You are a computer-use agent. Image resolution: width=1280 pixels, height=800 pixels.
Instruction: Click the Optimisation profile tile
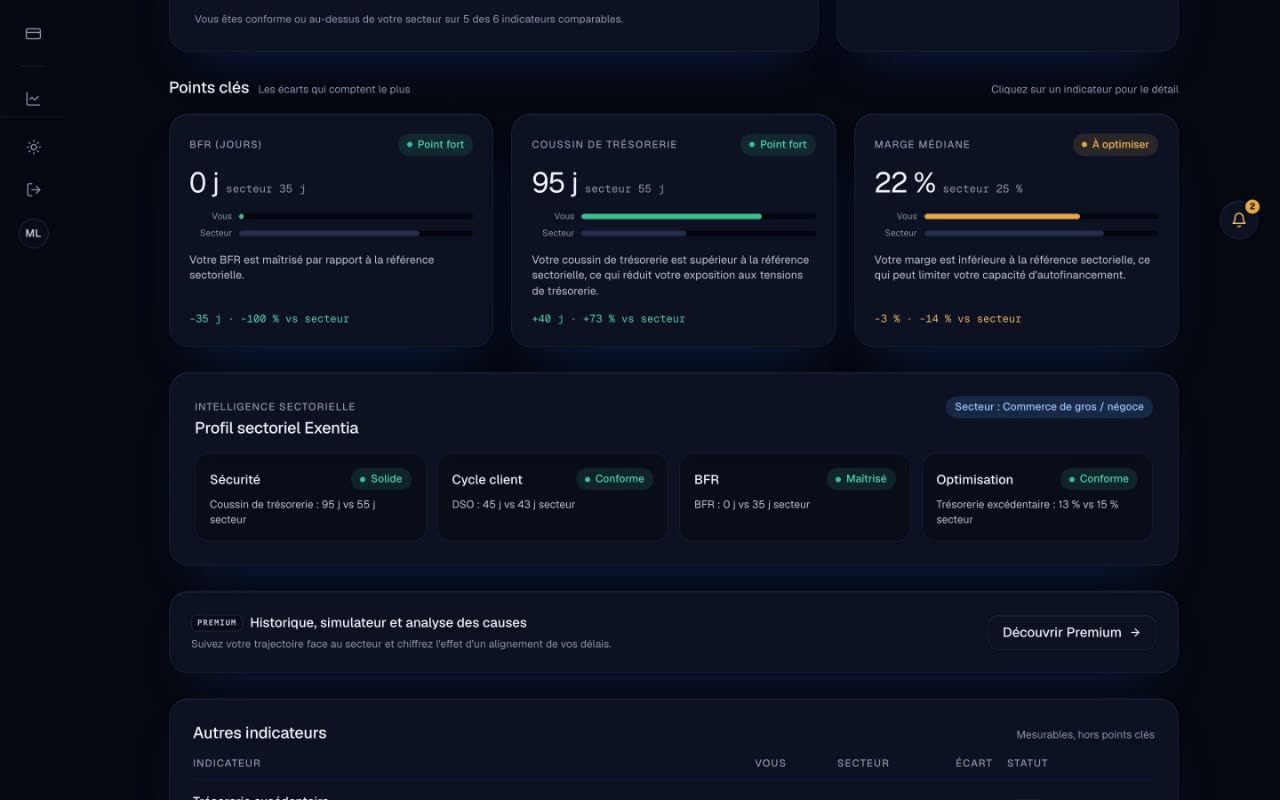[x=1037, y=497]
